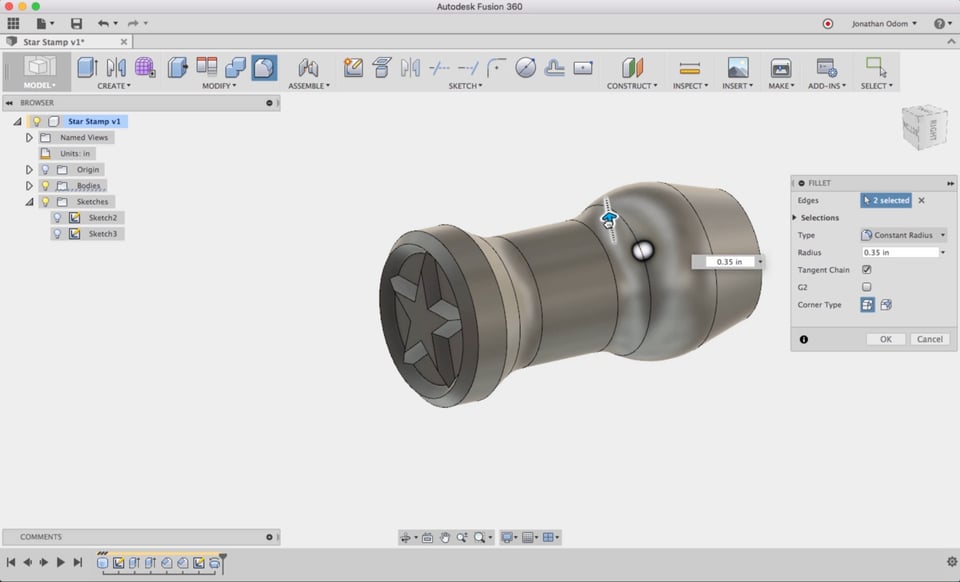The width and height of the screenshot is (960, 582).
Task: Toggle visibility bulb for Sketch3
Action: (58, 233)
